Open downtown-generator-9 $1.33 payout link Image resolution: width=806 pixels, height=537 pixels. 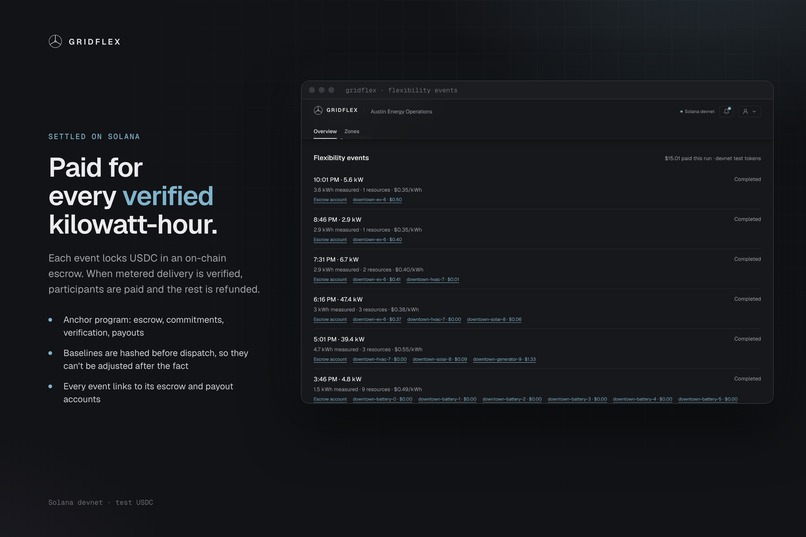pos(504,359)
